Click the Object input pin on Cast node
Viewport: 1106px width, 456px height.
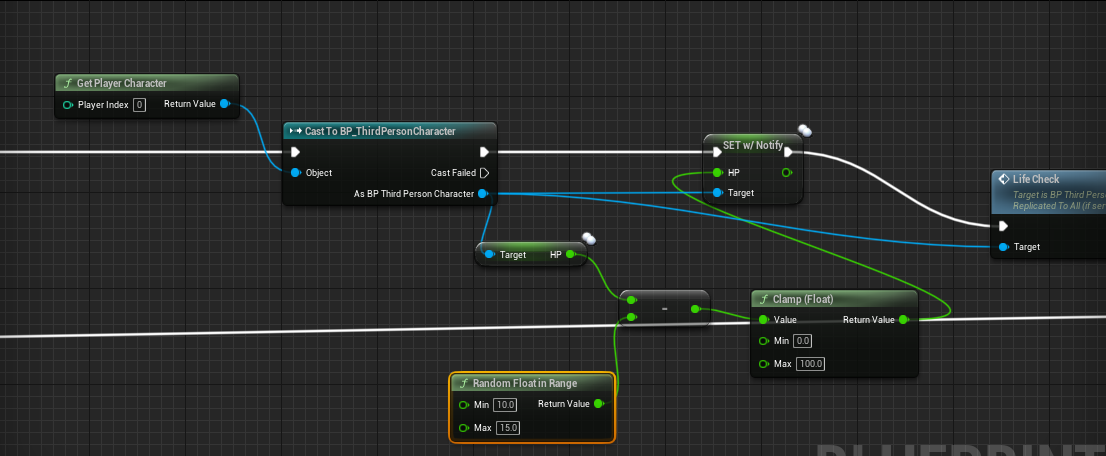(295, 172)
